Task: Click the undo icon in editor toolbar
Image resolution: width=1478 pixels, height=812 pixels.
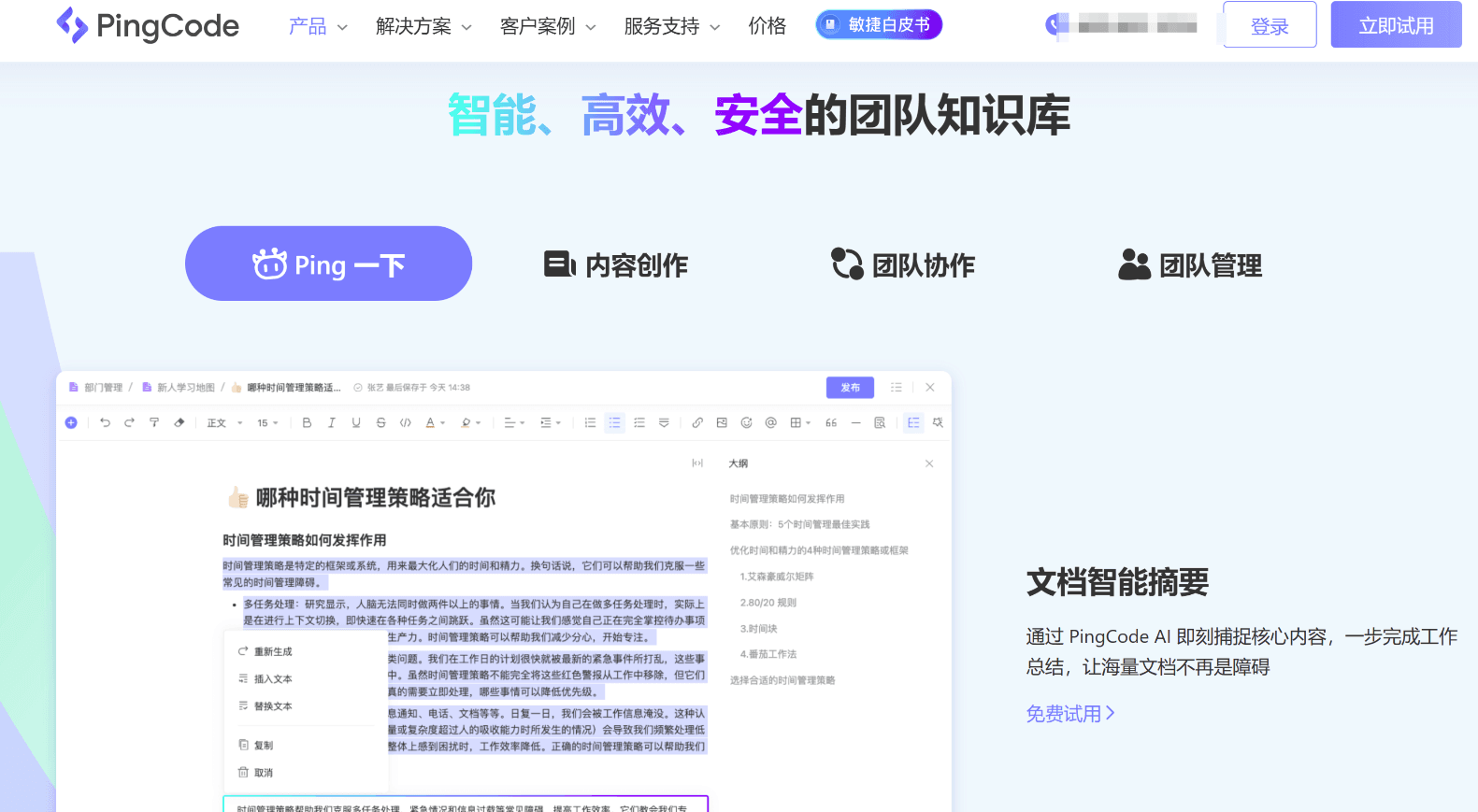Action: point(105,423)
